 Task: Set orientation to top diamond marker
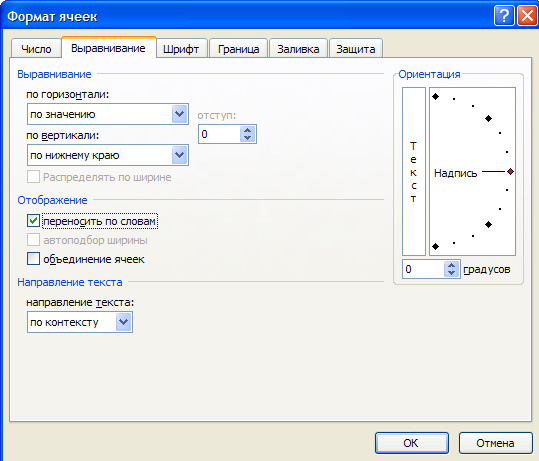click(436, 97)
